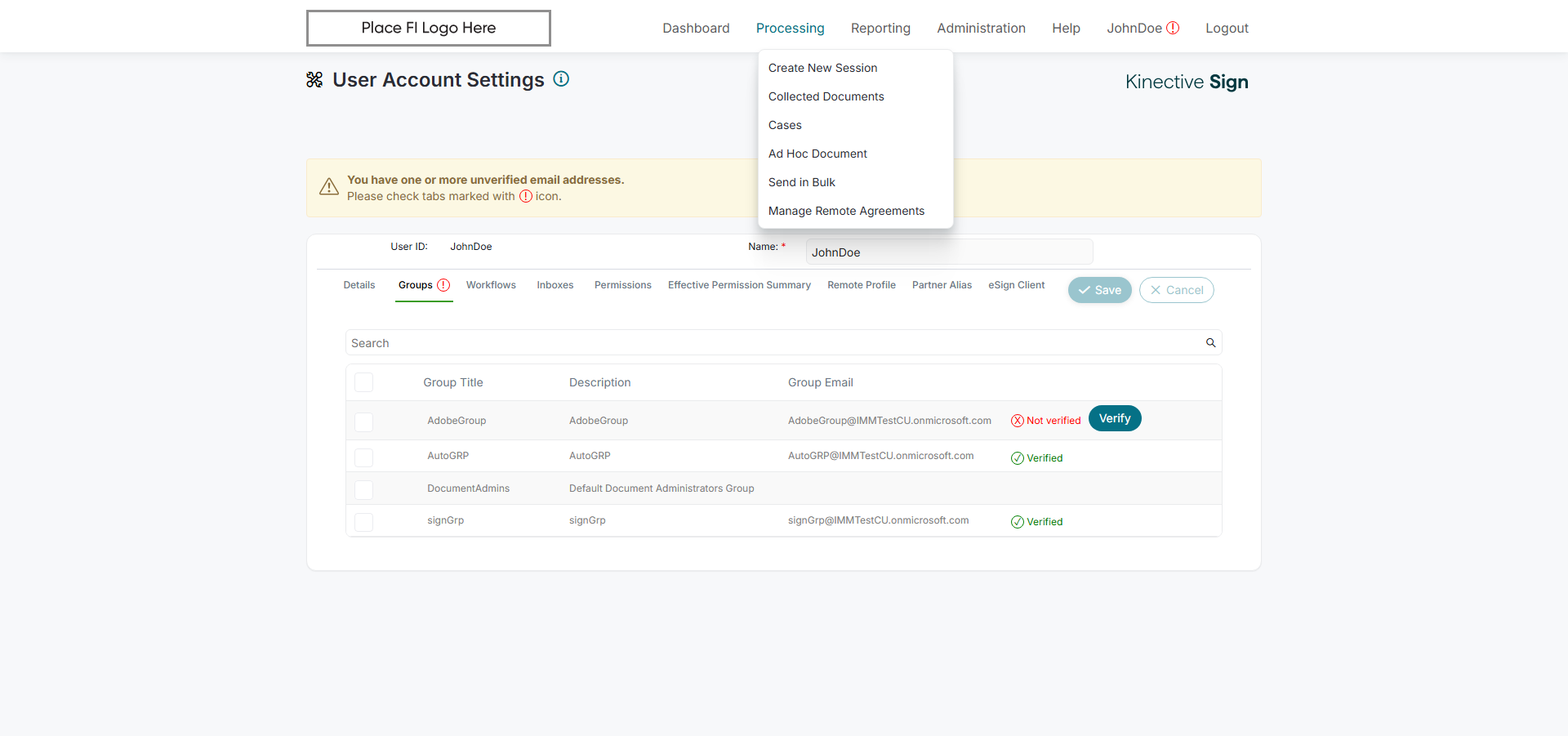Open the Permissions tab

tap(623, 285)
